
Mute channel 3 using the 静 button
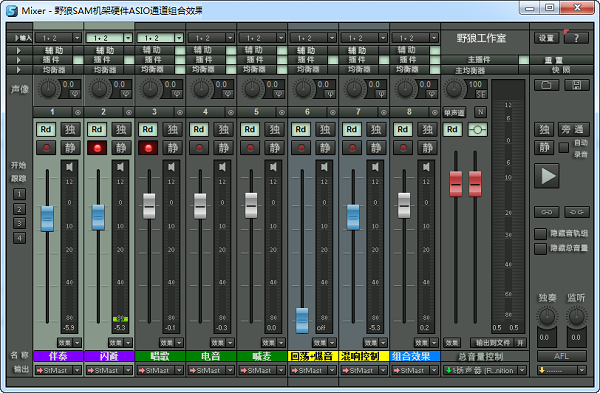point(172,148)
